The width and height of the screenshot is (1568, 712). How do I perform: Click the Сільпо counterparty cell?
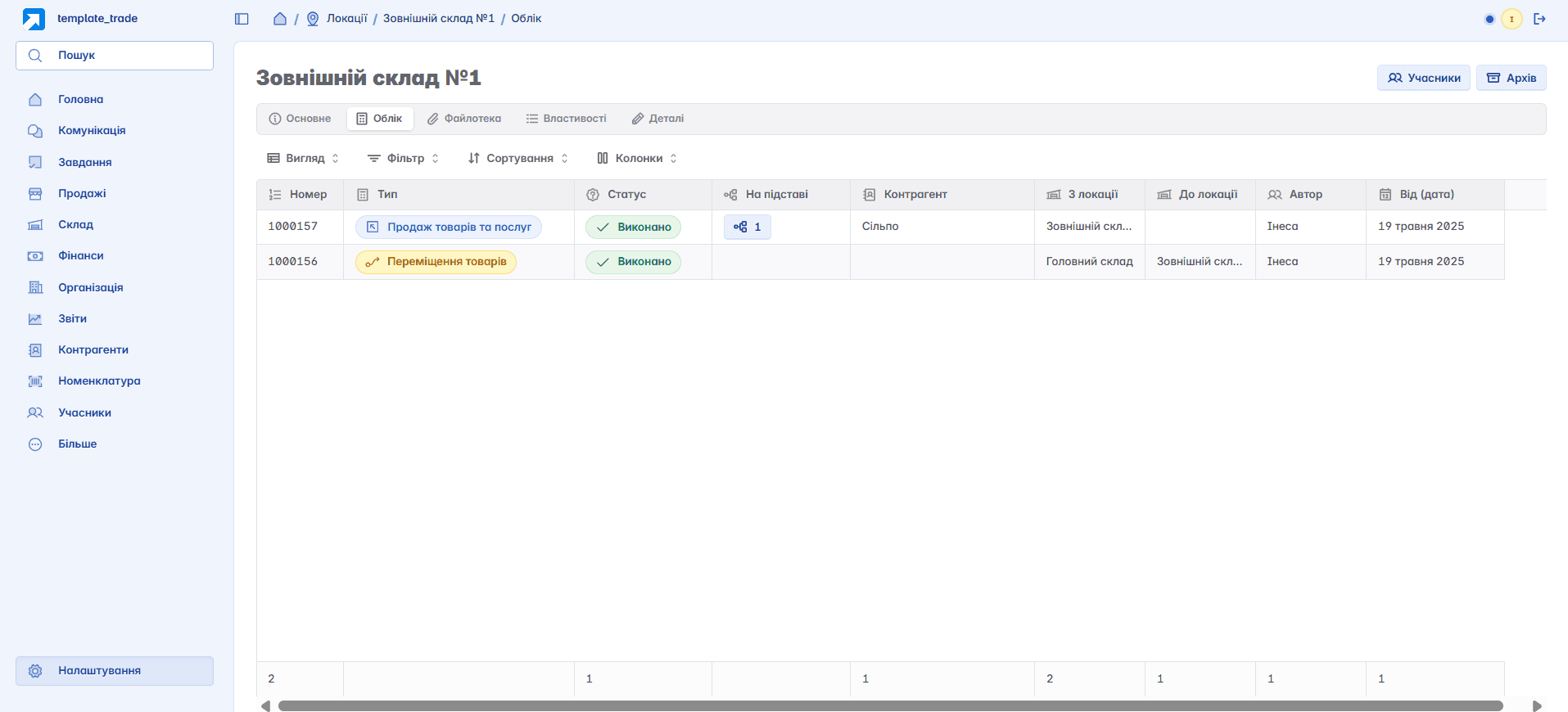coord(942,227)
